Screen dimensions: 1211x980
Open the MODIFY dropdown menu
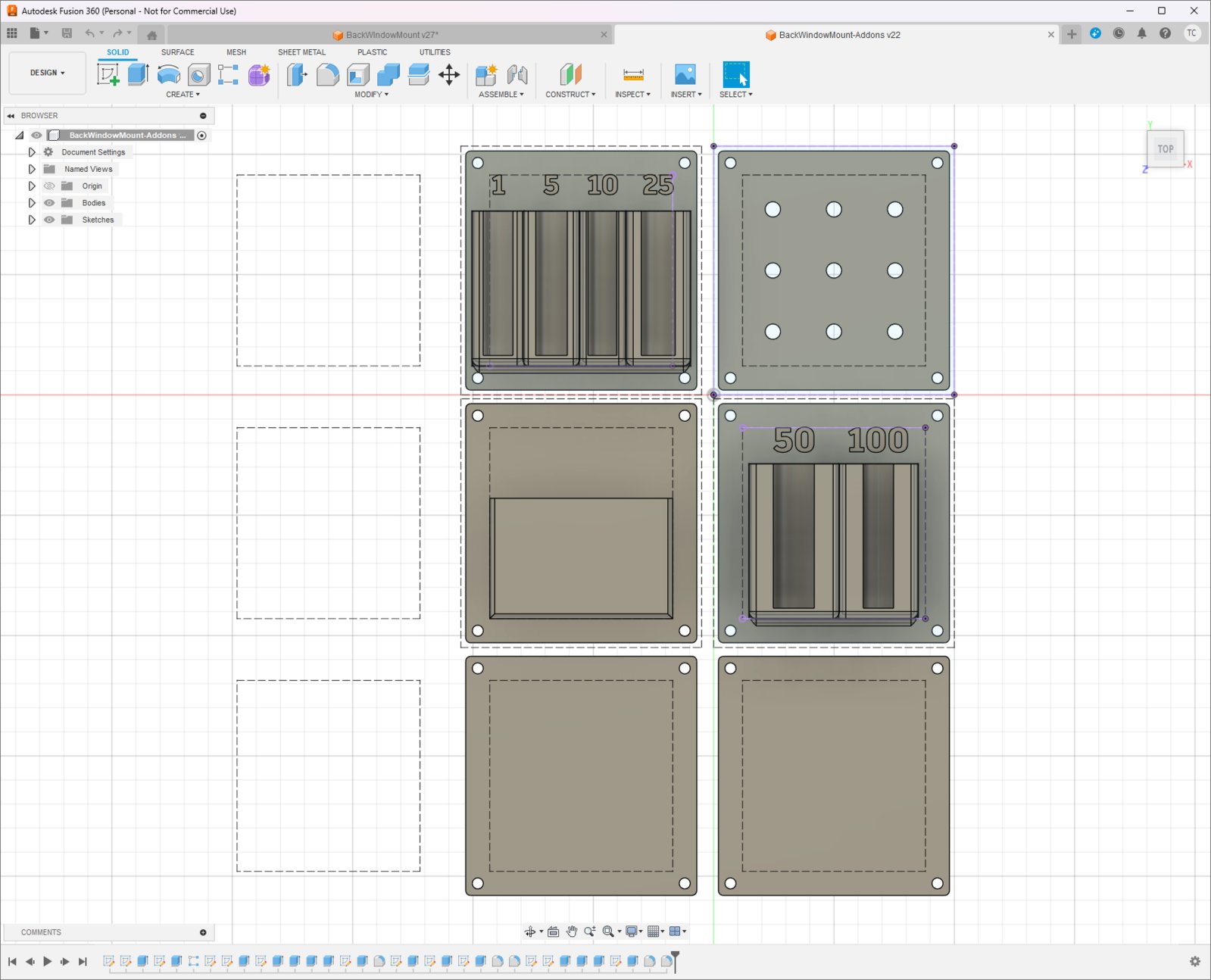(371, 95)
